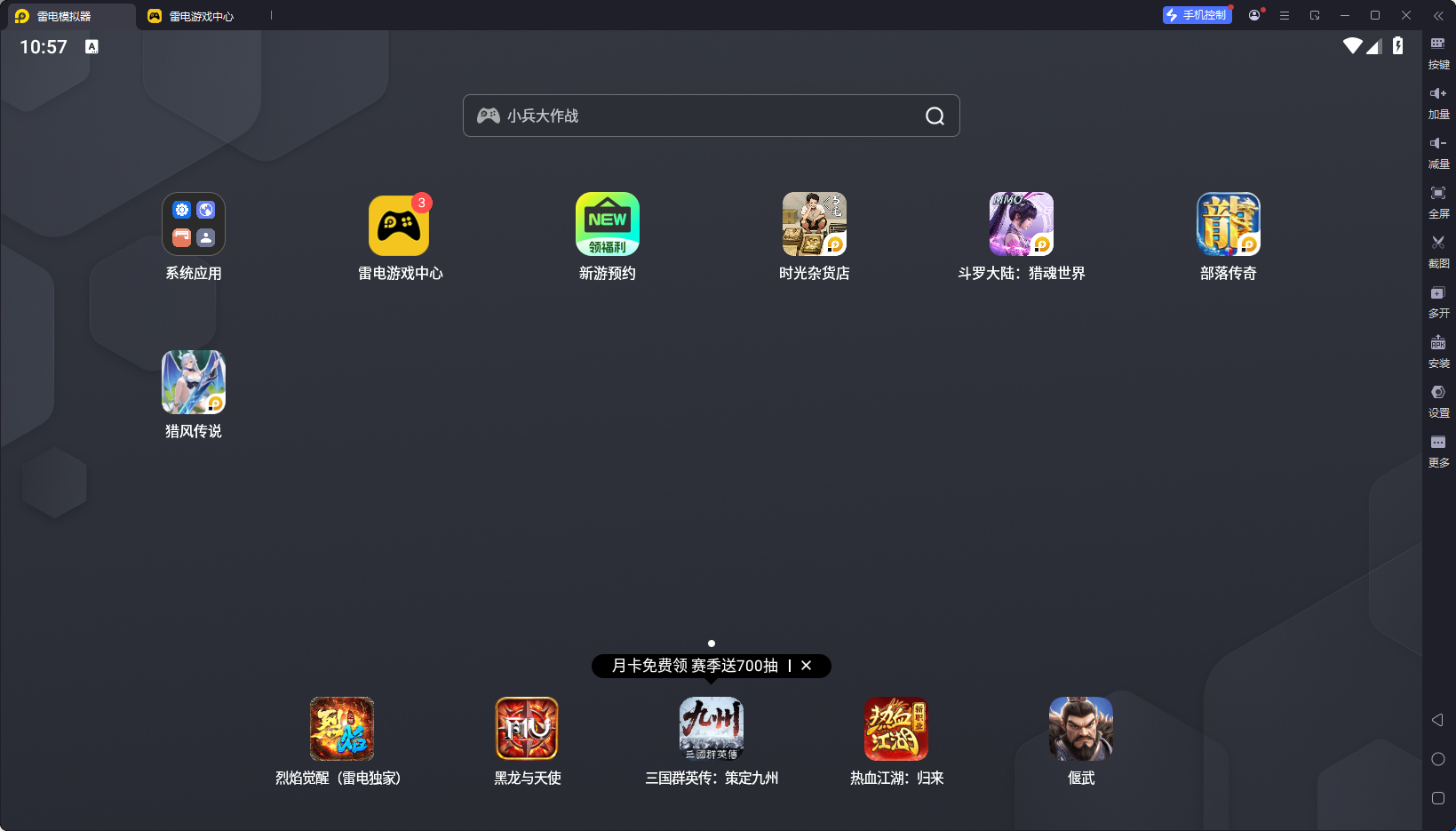The height and width of the screenshot is (831, 1456).
Task: Dismiss the 月卡免费领 promotion bubble
Action: 806,666
